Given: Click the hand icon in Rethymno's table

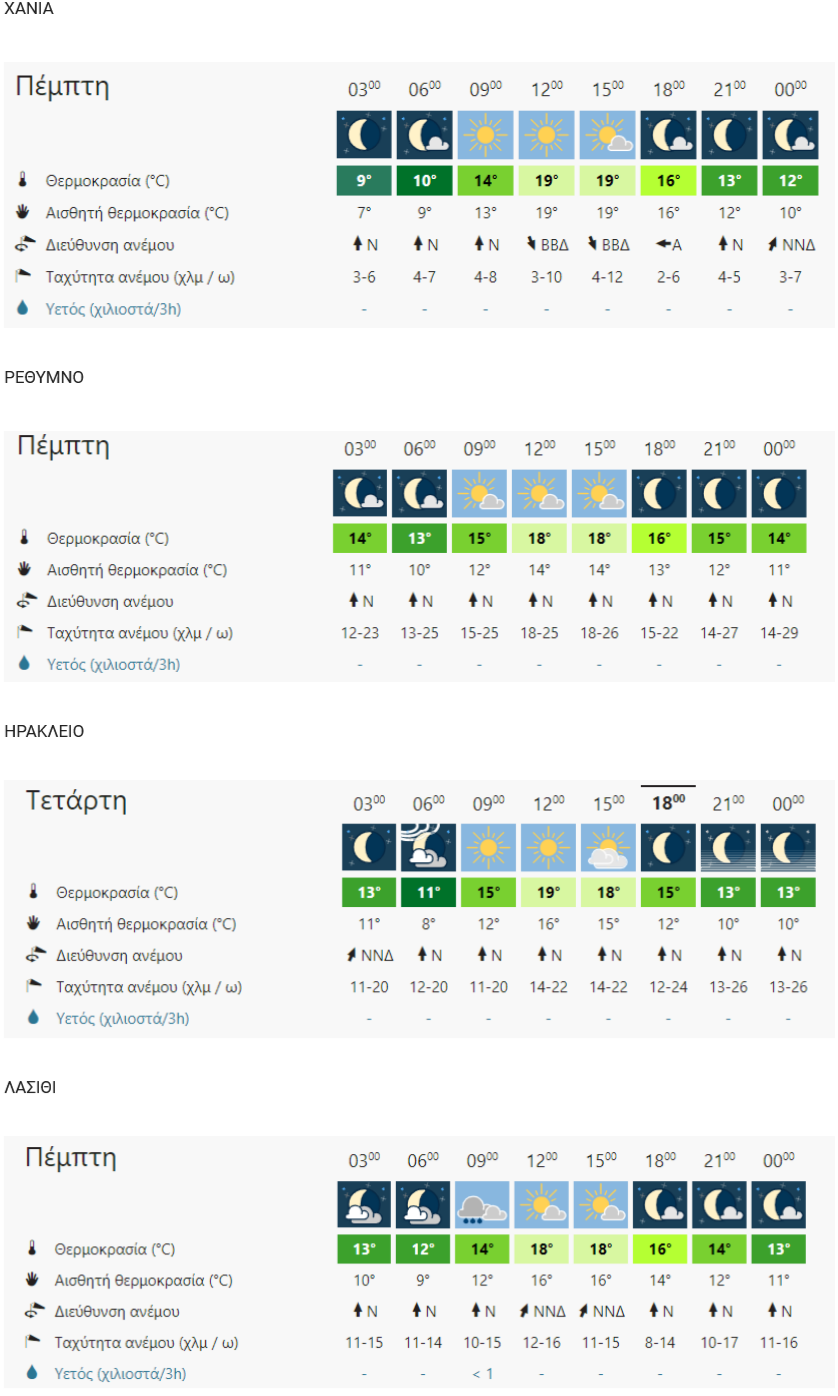Looking at the screenshot, I should (26, 570).
